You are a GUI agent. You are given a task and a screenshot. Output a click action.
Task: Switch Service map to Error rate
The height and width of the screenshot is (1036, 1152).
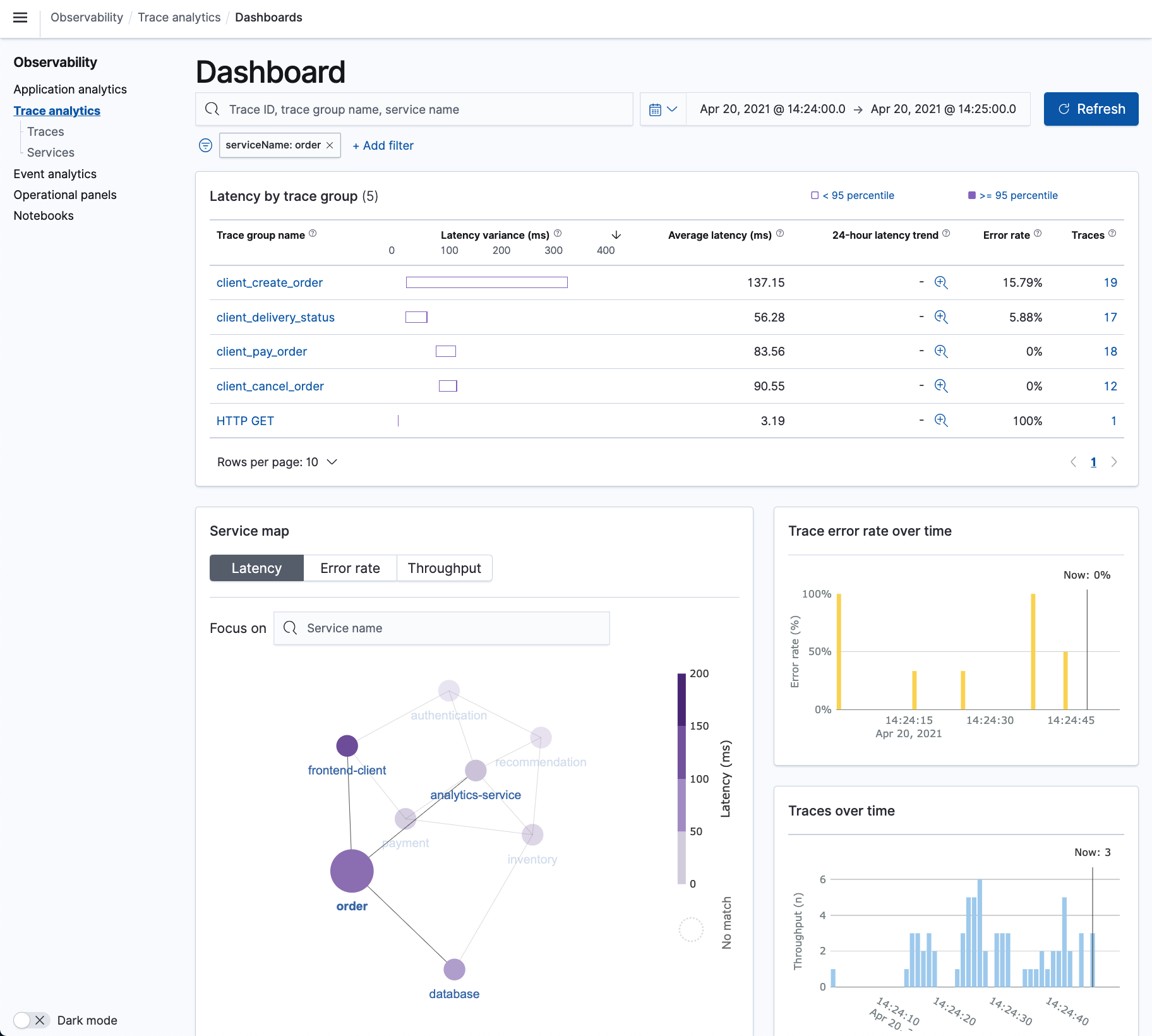coord(349,568)
